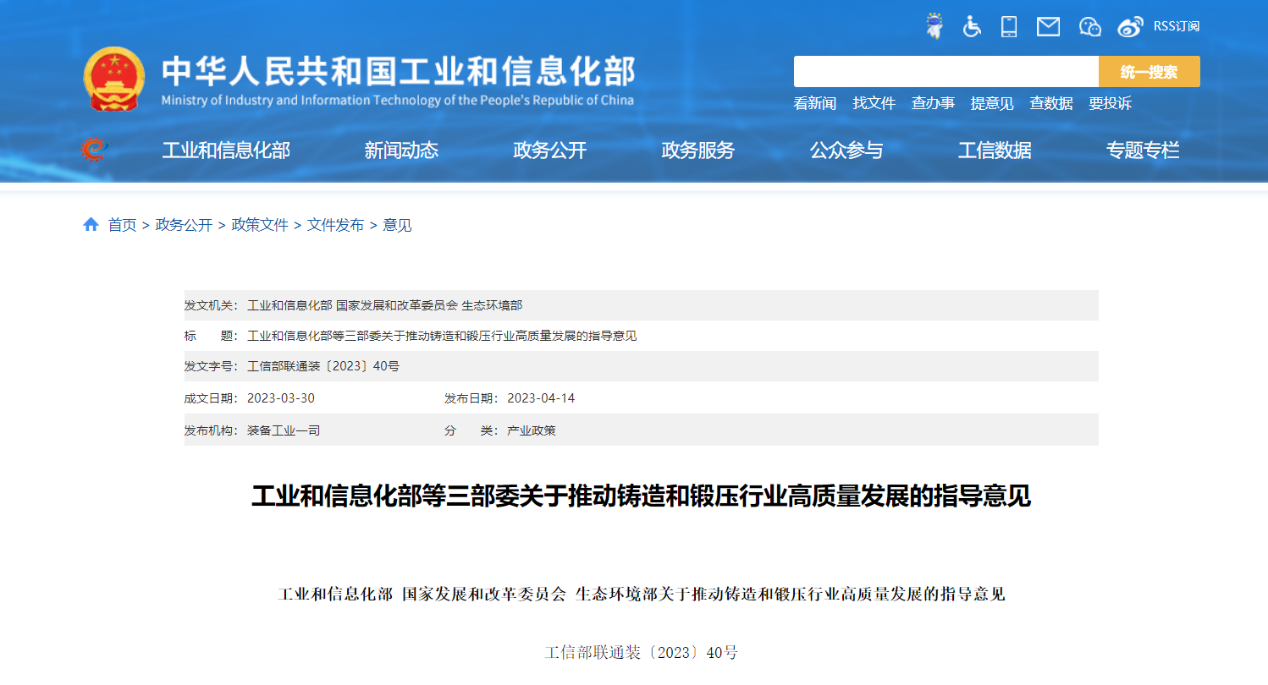Click the 发布机构 value 装备工业一司
The image size is (1268, 685).
(x=283, y=430)
